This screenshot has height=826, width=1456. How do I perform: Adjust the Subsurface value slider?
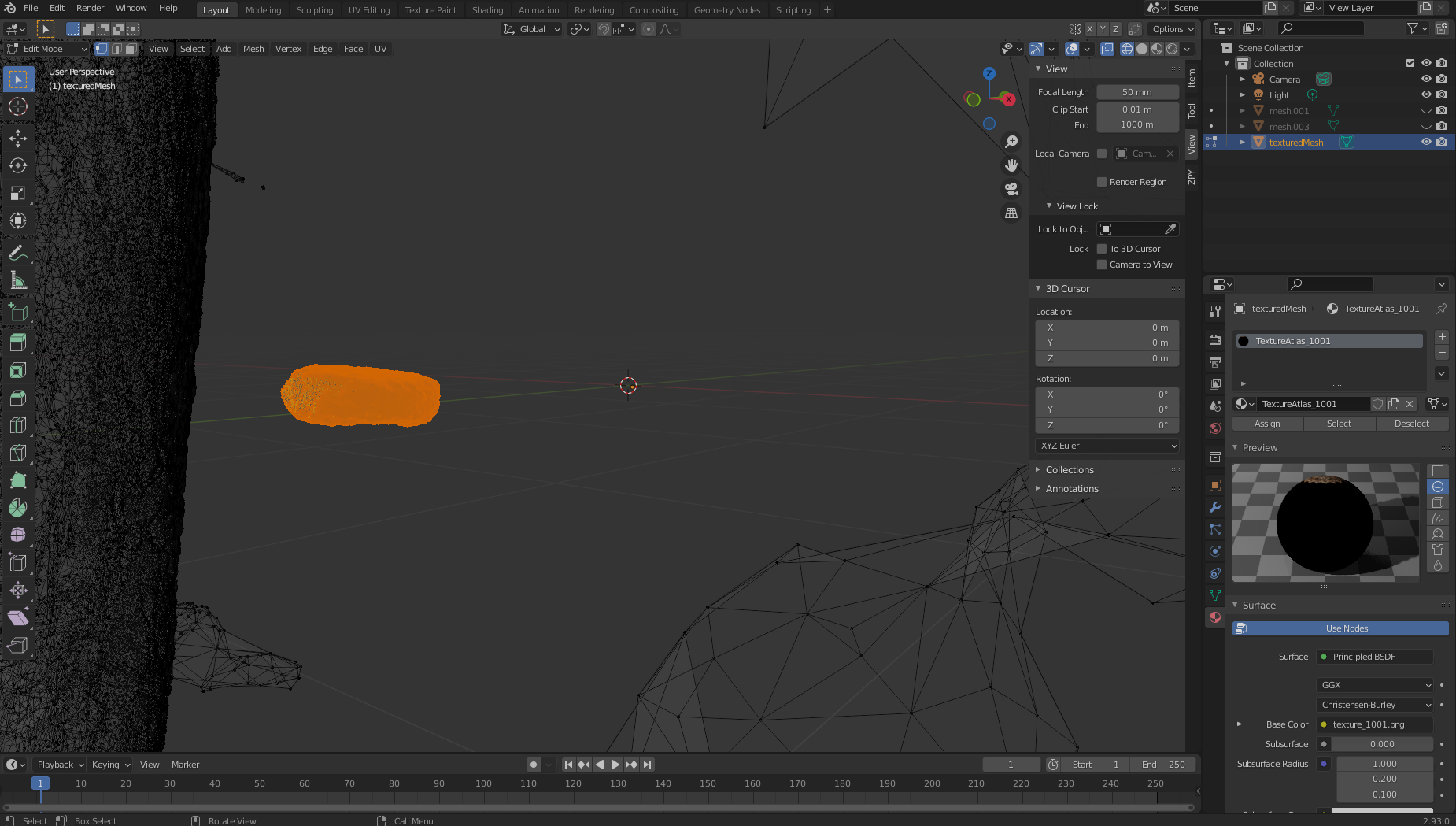[x=1382, y=744]
